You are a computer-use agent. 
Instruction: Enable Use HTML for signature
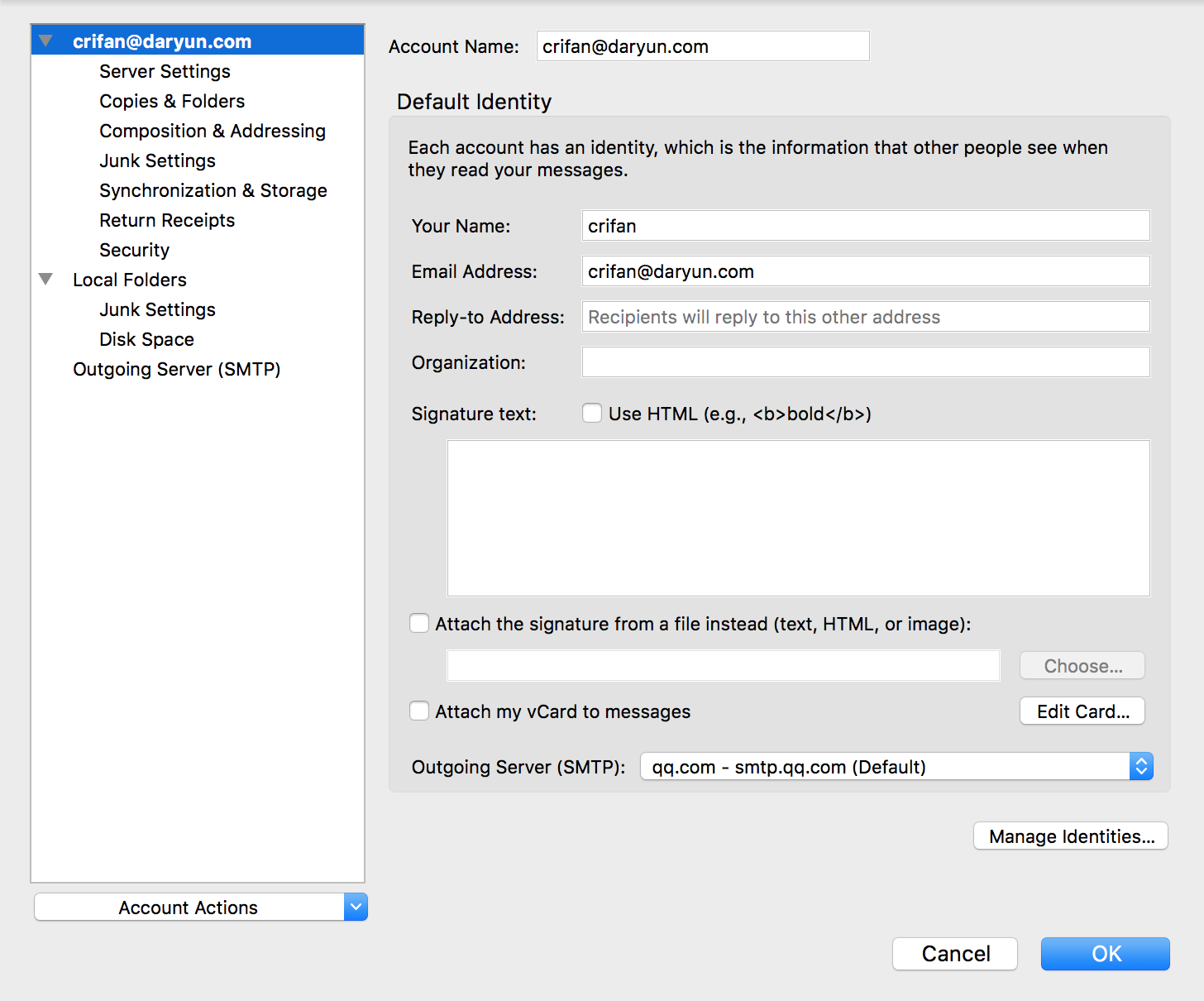pyautogui.click(x=592, y=414)
